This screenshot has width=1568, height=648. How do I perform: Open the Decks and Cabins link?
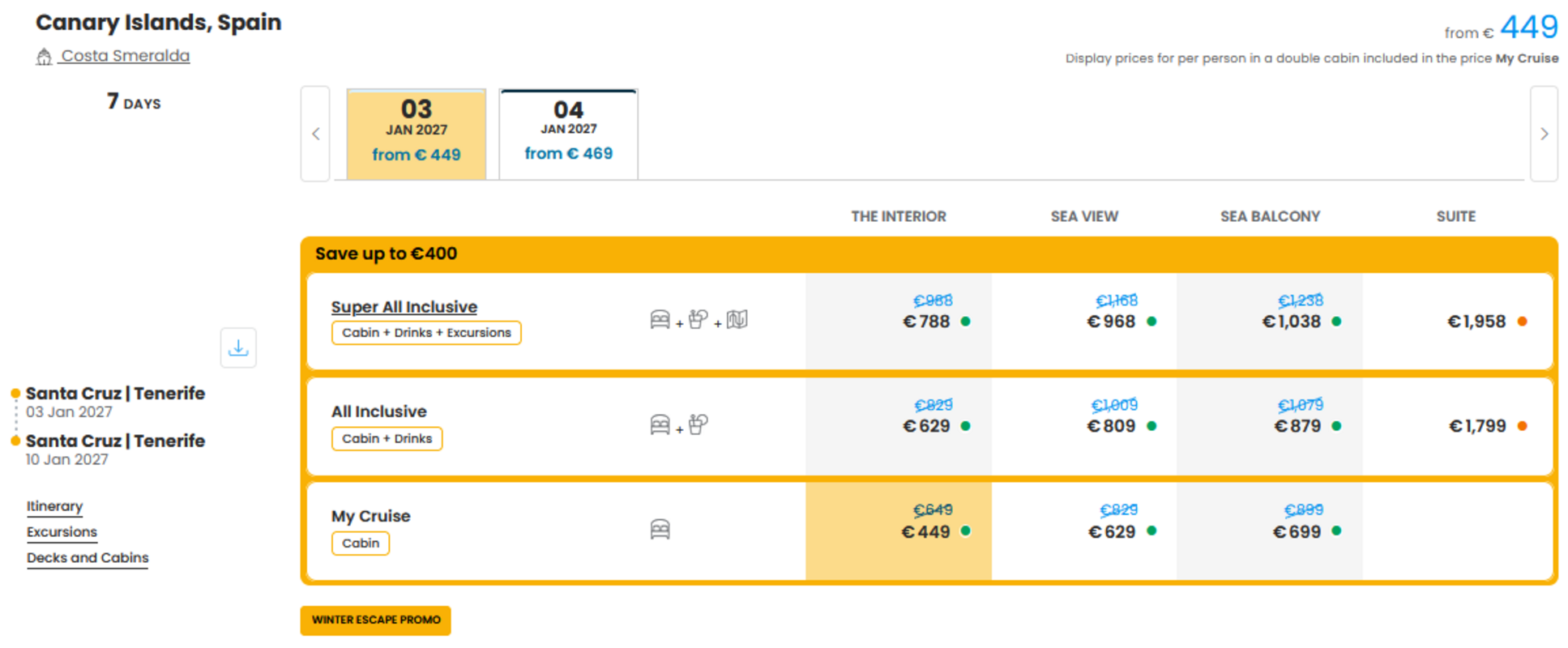88,558
